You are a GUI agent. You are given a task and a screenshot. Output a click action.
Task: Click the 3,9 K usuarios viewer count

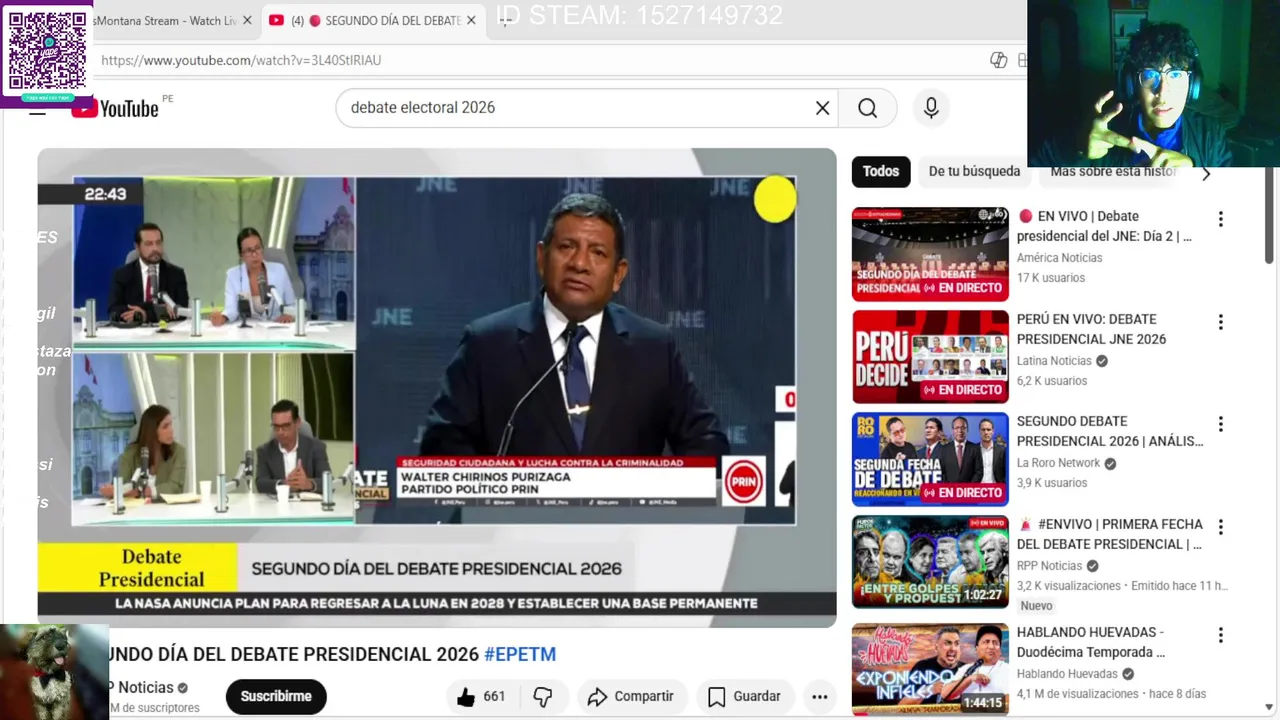(1052, 483)
